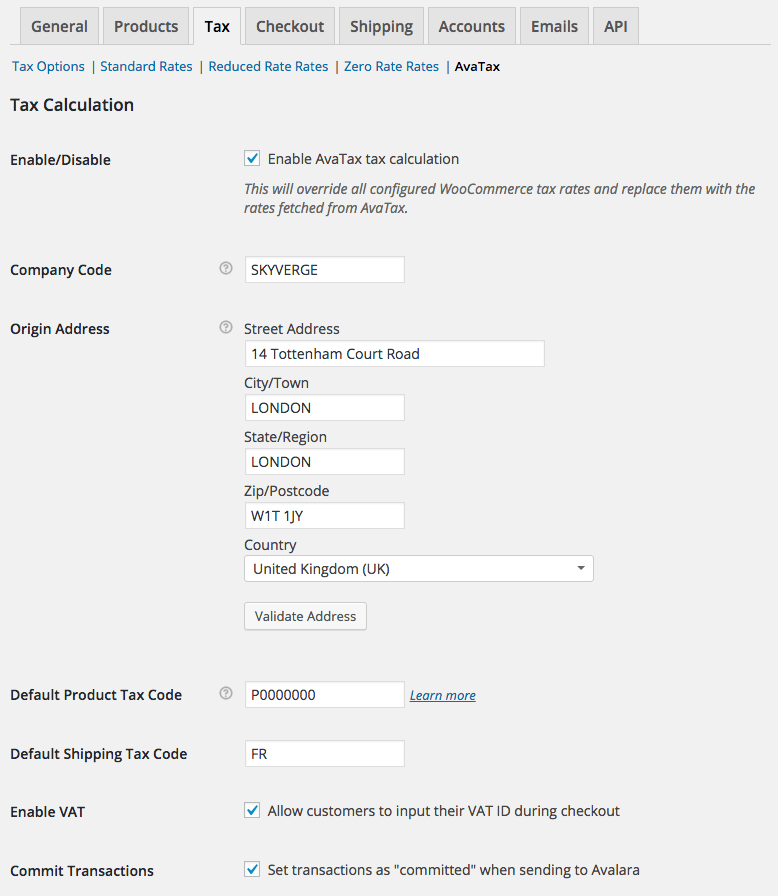Screen dimensions: 778x896
Task: Click the Company Code input field
Action: (x=324, y=270)
